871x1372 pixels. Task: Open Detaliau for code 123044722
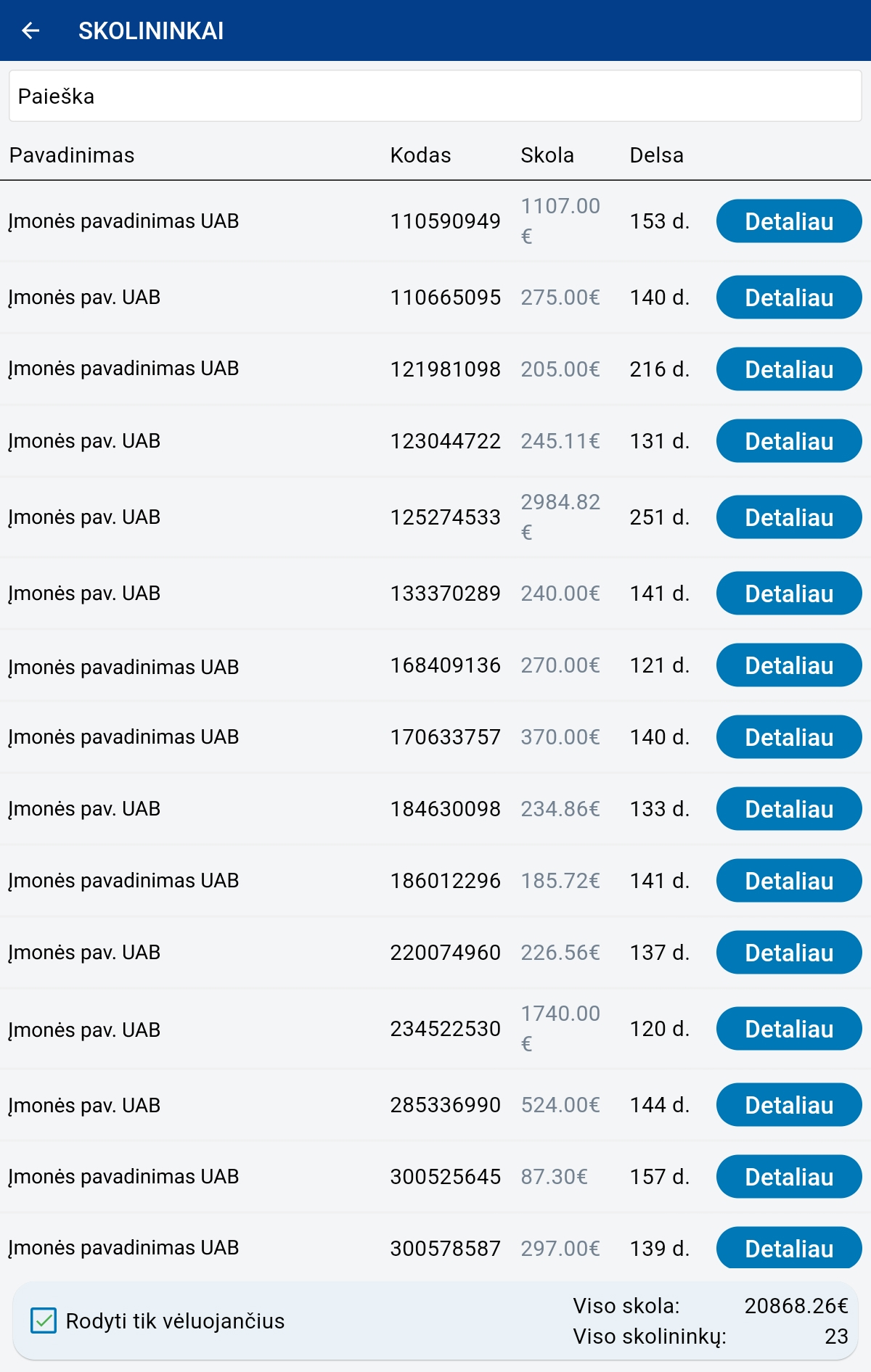click(789, 441)
